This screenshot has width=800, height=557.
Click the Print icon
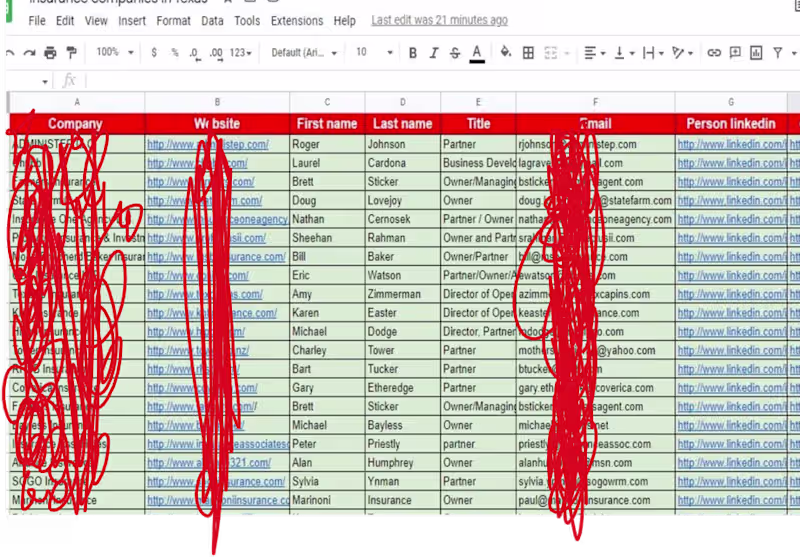pos(50,53)
